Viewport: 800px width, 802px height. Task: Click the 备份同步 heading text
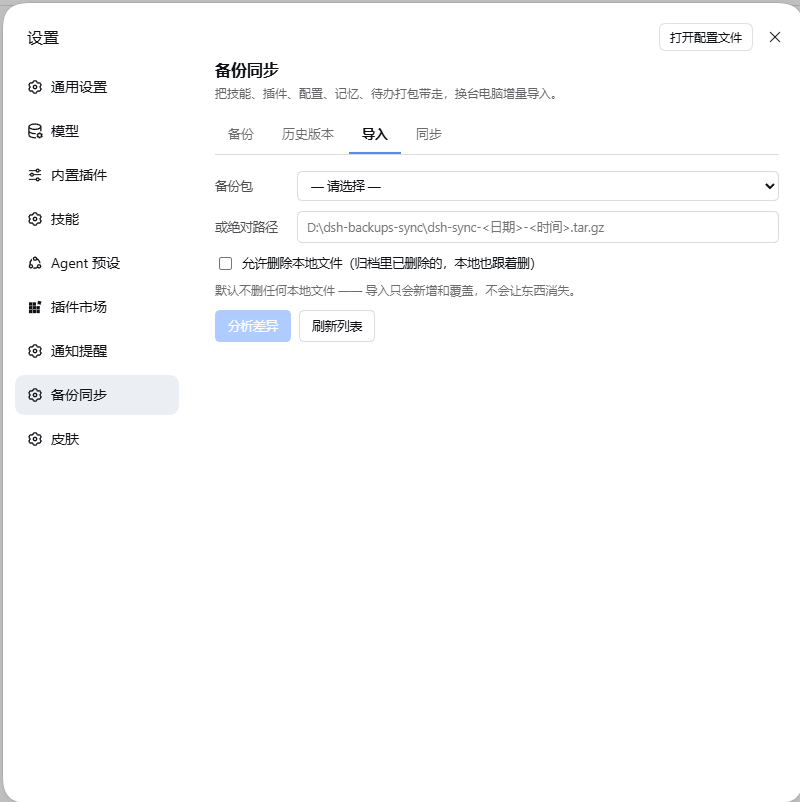pyautogui.click(x=247, y=70)
